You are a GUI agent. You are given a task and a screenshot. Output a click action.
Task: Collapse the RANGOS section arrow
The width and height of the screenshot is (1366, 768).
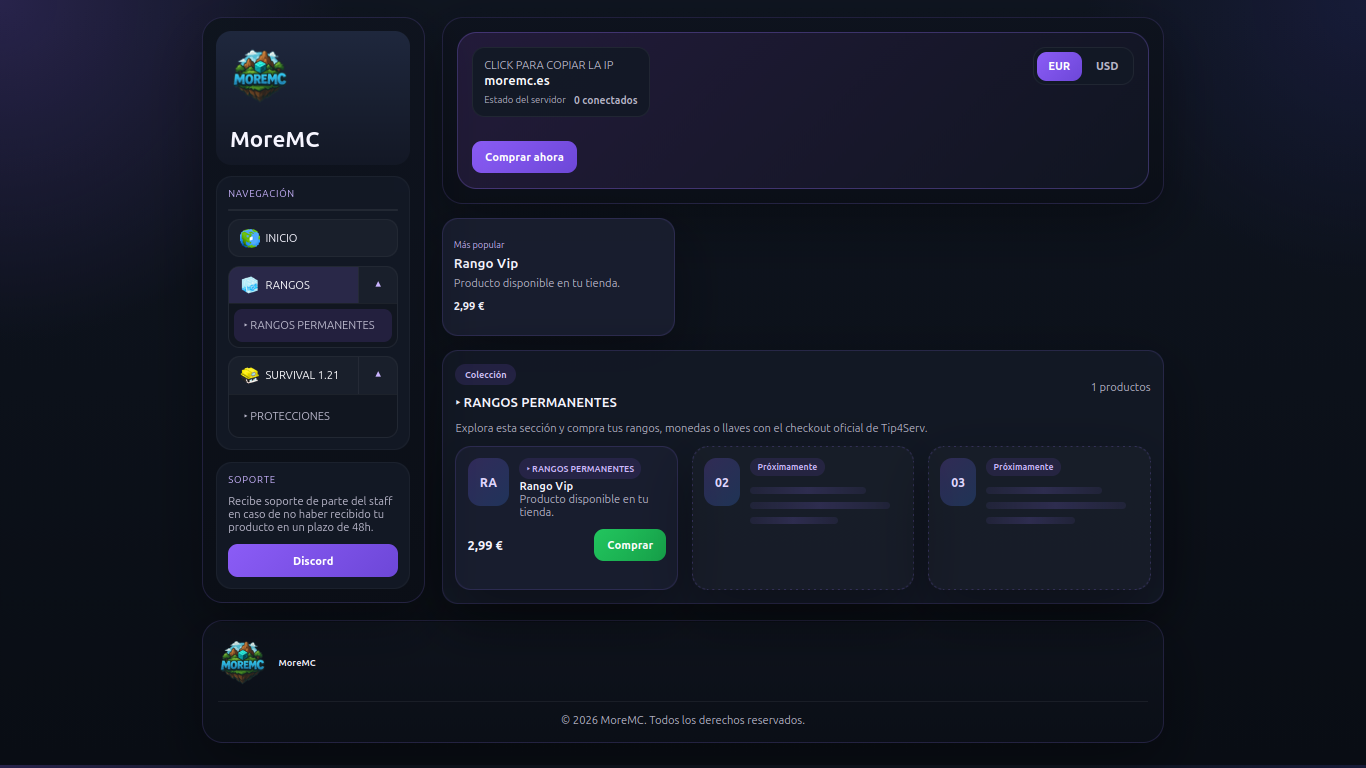tap(378, 285)
